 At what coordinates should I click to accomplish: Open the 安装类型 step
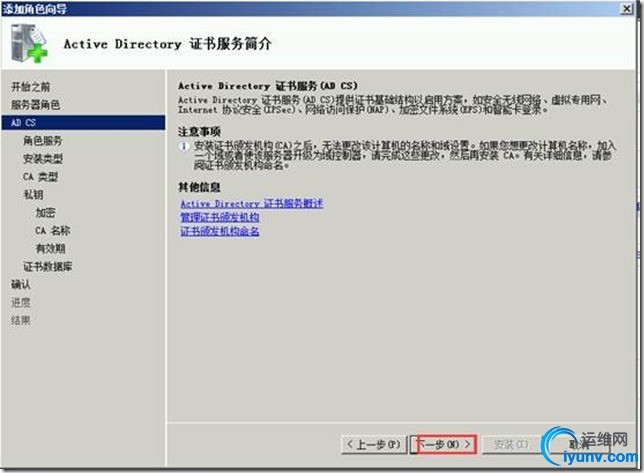click(43, 159)
